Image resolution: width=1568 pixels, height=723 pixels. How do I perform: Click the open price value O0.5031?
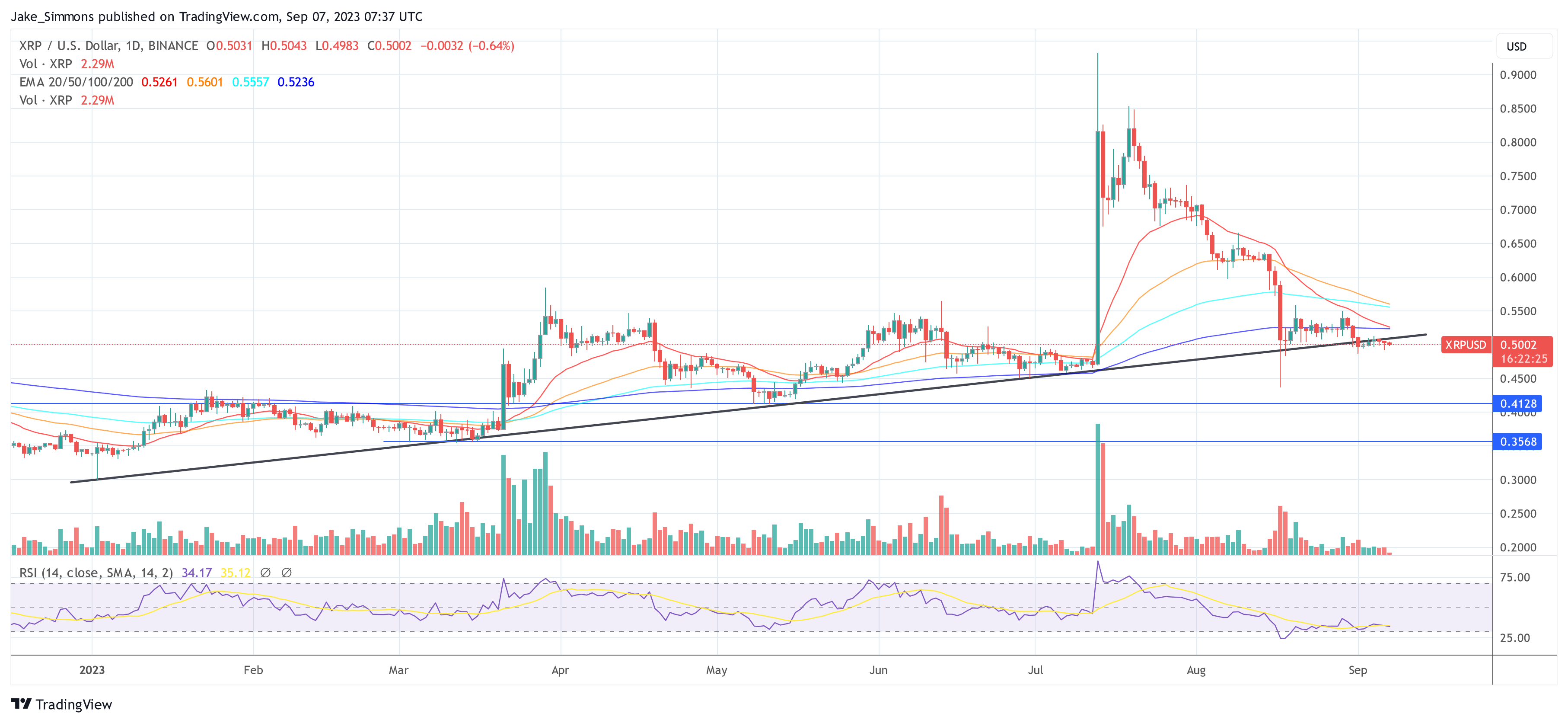click(229, 46)
